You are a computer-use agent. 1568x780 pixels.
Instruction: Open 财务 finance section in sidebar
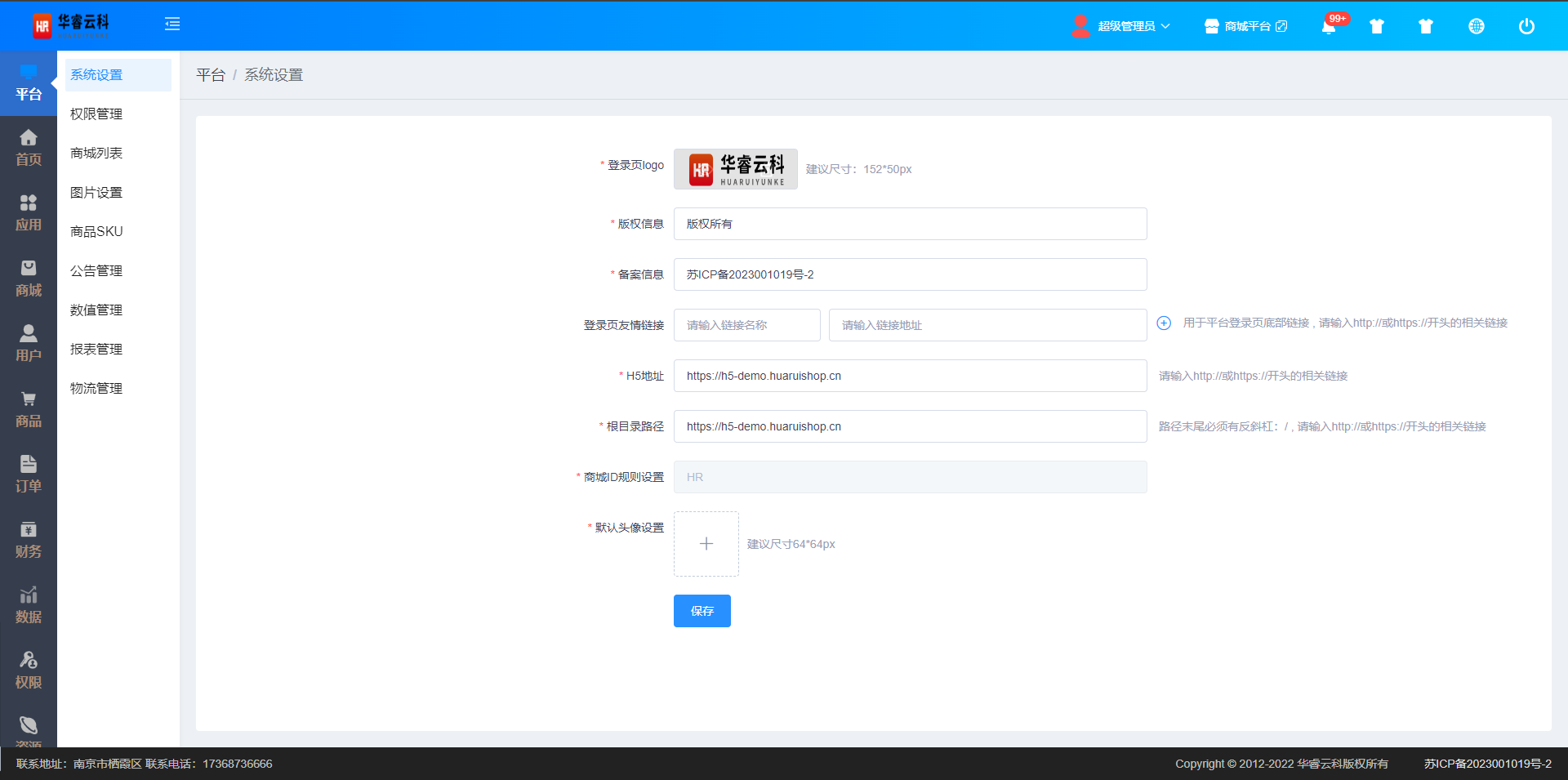tap(29, 540)
